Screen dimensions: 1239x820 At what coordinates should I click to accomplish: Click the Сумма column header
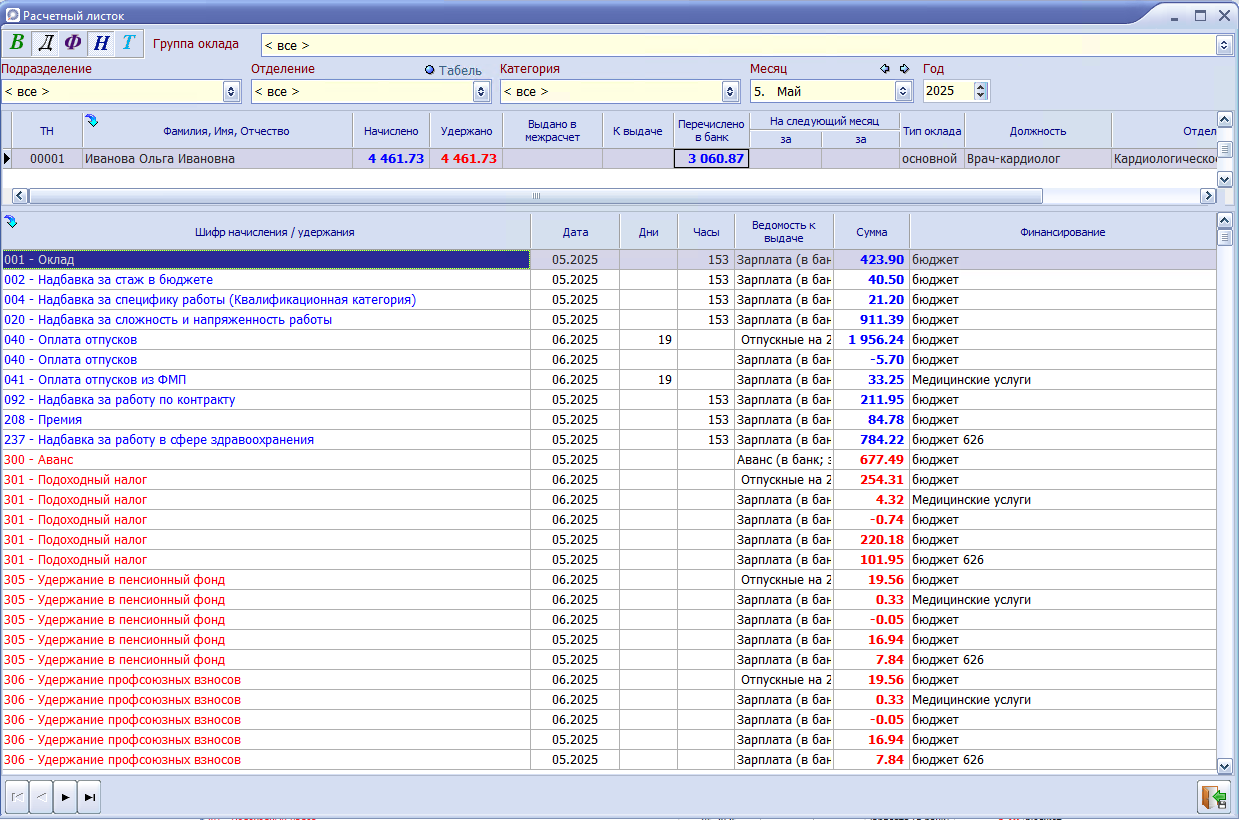[x=871, y=232]
